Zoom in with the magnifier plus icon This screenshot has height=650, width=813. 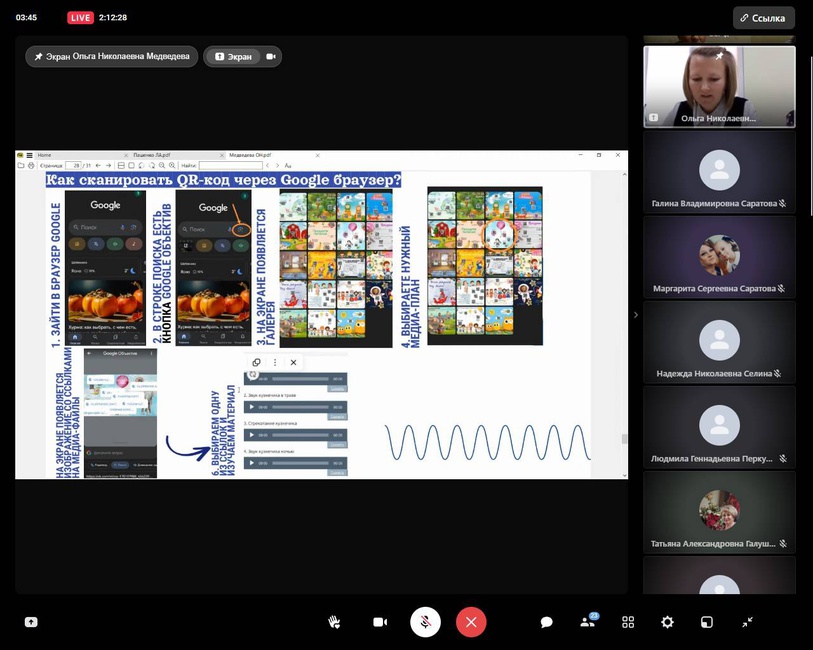pos(172,165)
